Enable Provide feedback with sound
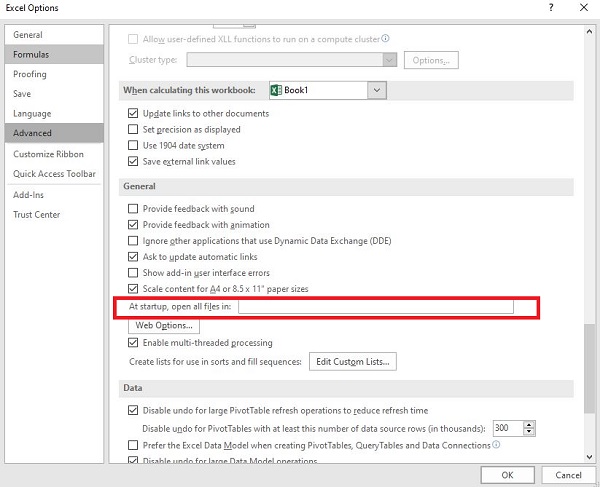This screenshot has width=600, height=487. click(x=133, y=208)
